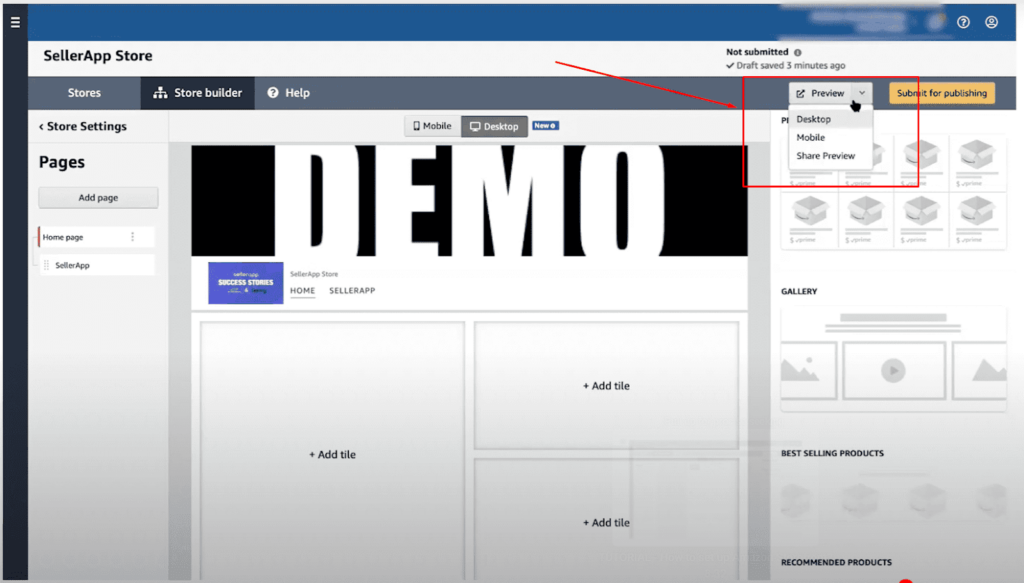Choose Desktop from the Preview dropdown

(814, 119)
